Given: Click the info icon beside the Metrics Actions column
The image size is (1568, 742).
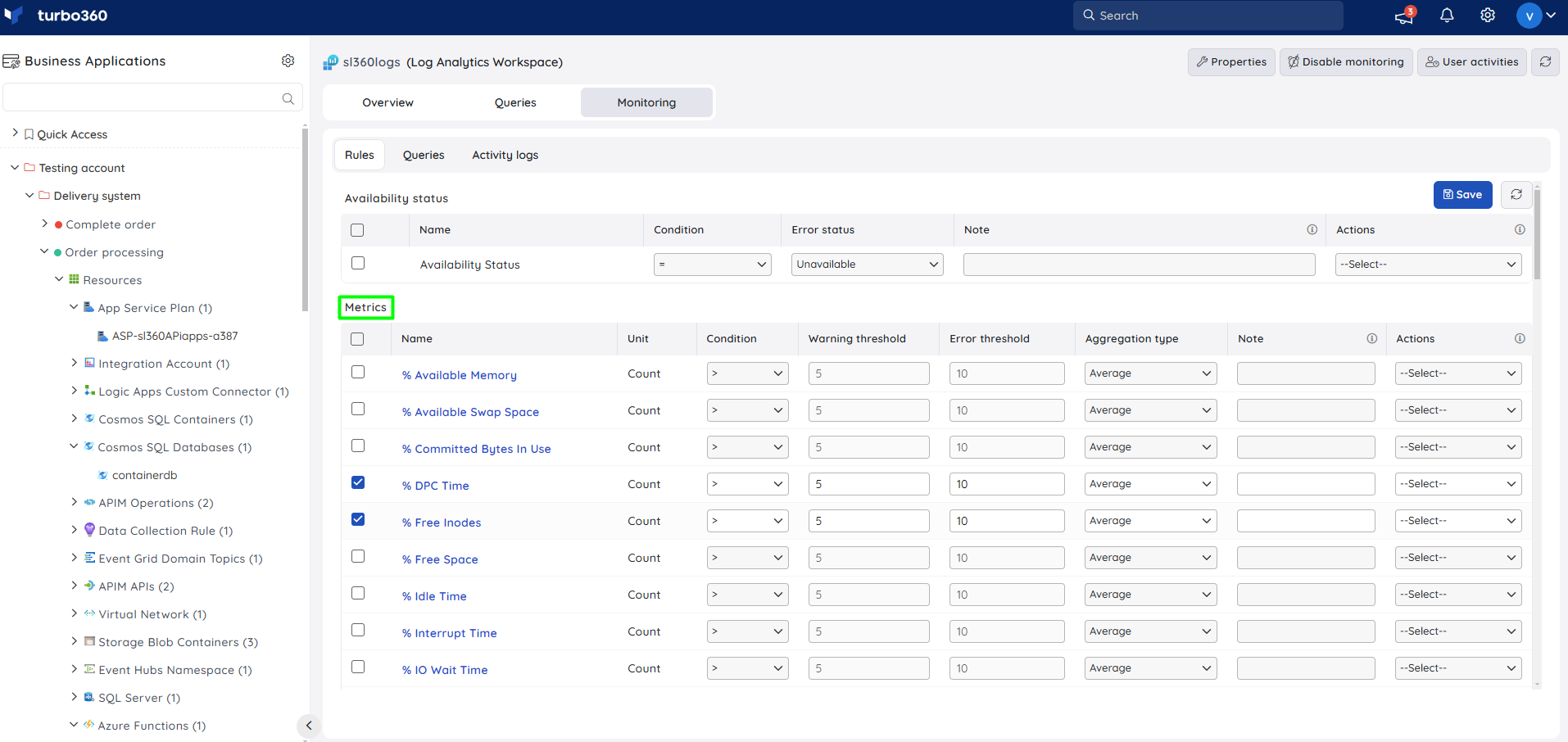Looking at the screenshot, I should click(x=1520, y=338).
